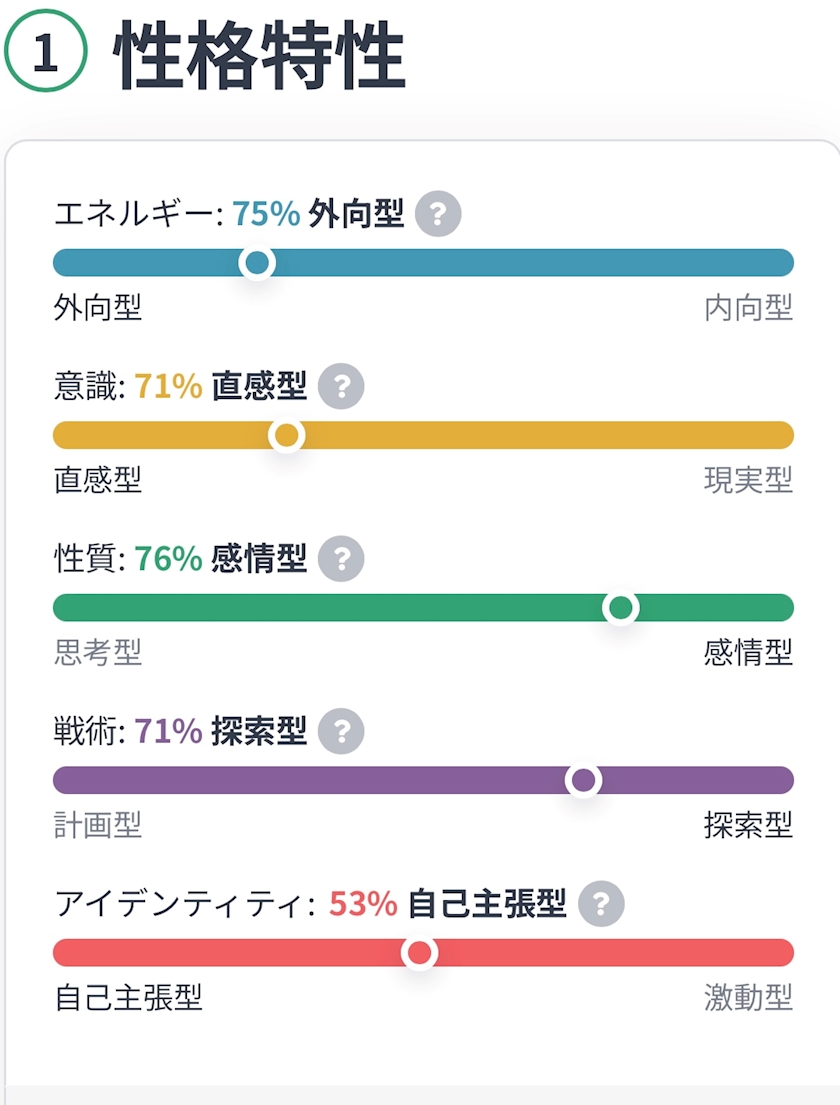Click the circled number 1 badge

(x=47, y=53)
